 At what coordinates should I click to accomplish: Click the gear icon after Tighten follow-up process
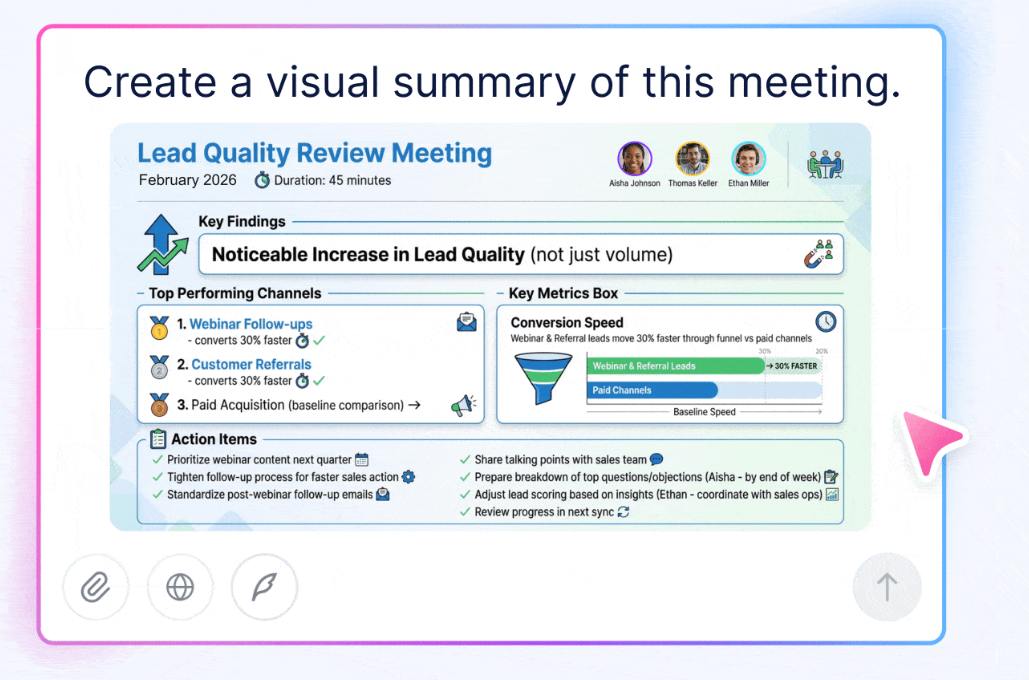(408, 477)
